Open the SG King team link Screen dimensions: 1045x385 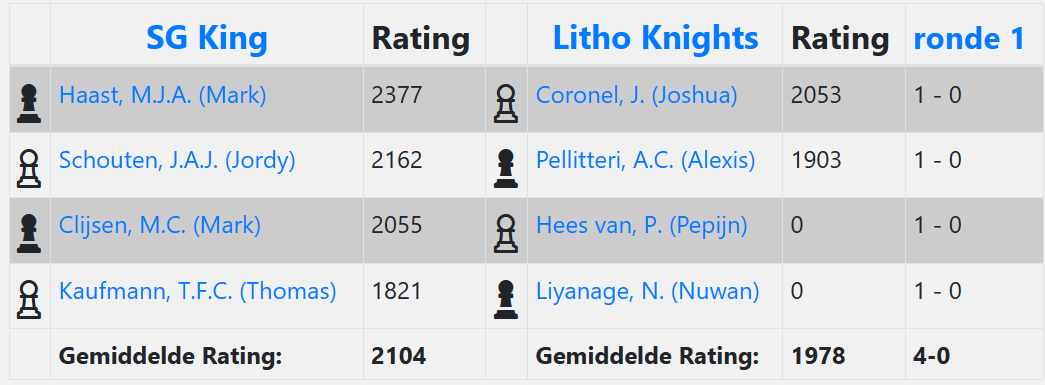tap(207, 39)
